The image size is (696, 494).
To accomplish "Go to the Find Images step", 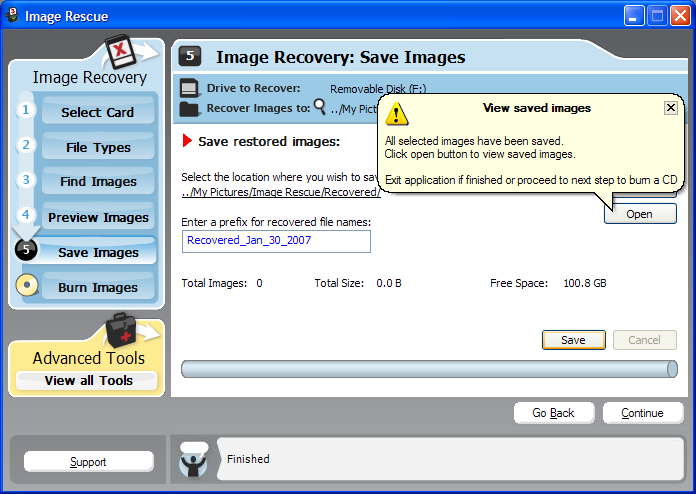I will click(98, 180).
